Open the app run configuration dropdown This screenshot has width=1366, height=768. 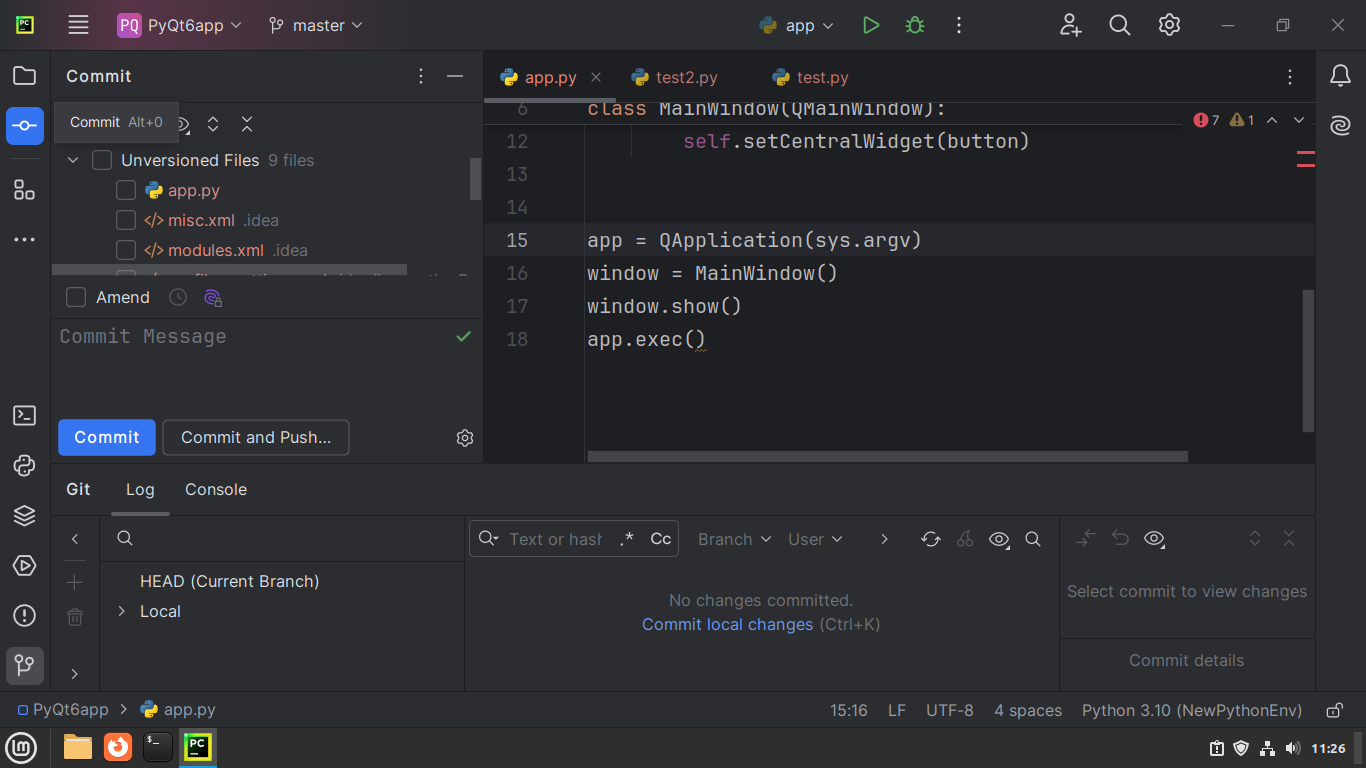click(796, 26)
